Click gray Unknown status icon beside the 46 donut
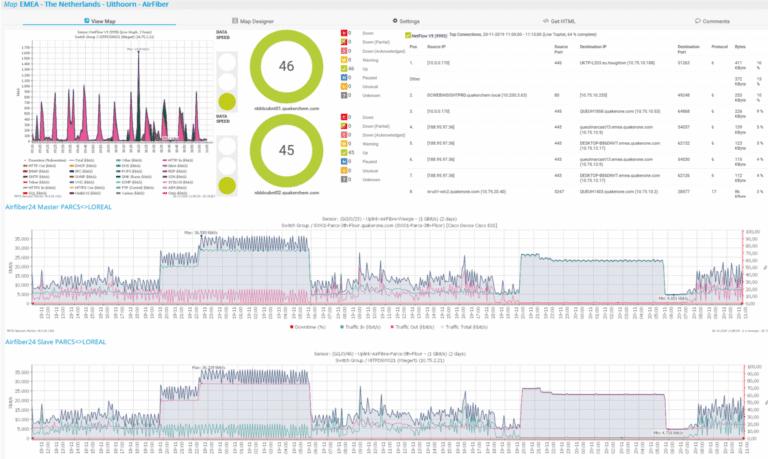This screenshot has width=768, height=459. point(344,95)
